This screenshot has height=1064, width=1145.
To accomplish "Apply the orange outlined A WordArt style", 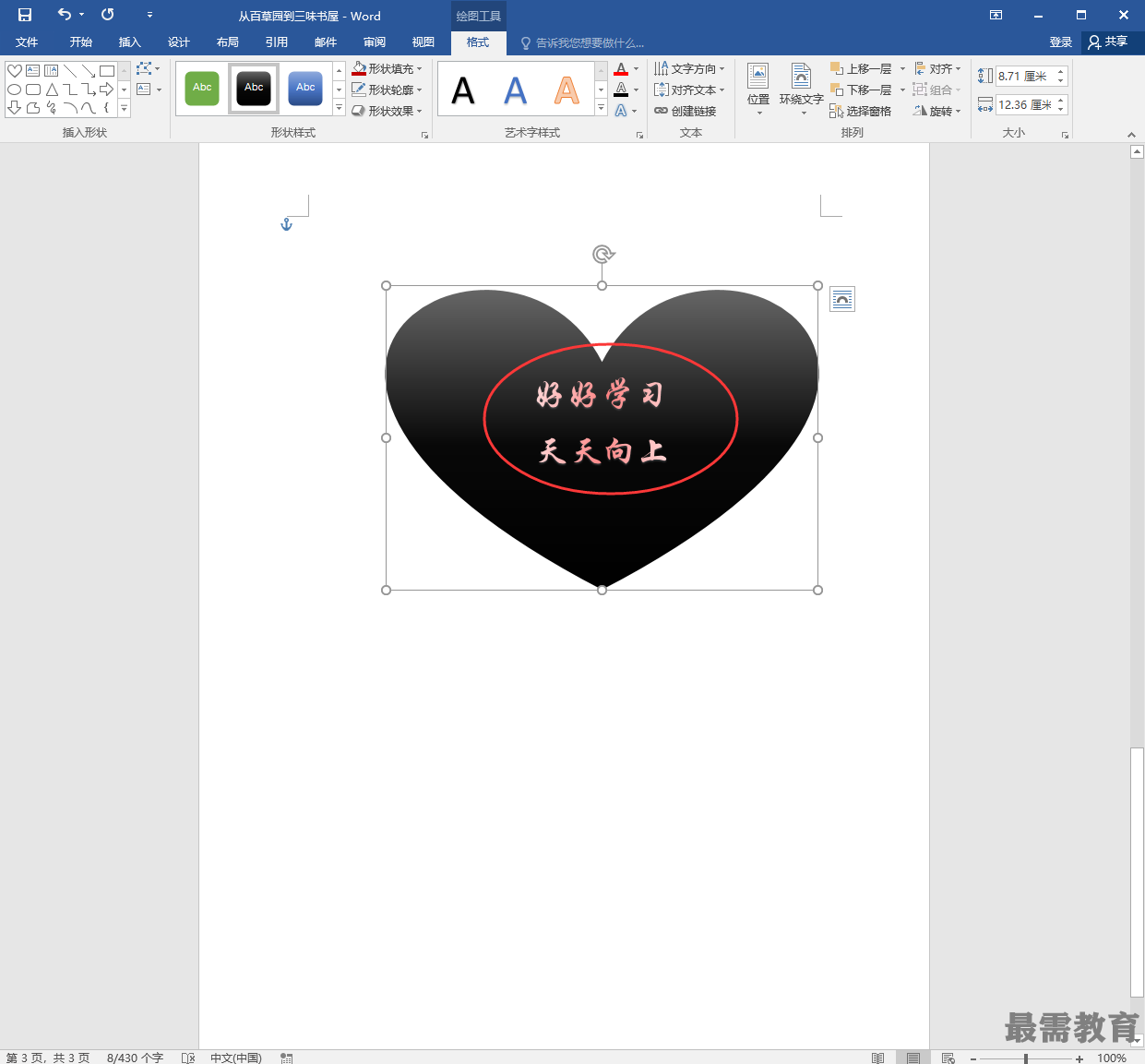I will click(x=567, y=90).
